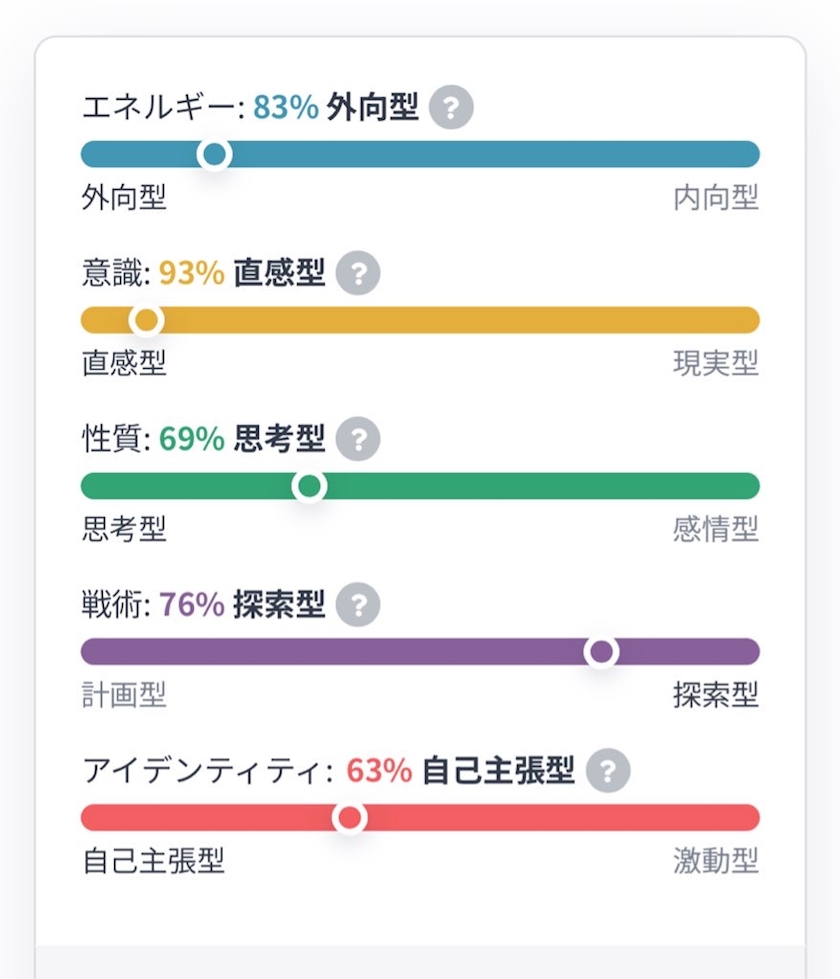840x979 pixels.
Task: Open help icon beside エネルギー 外向型
Action: 451,107
